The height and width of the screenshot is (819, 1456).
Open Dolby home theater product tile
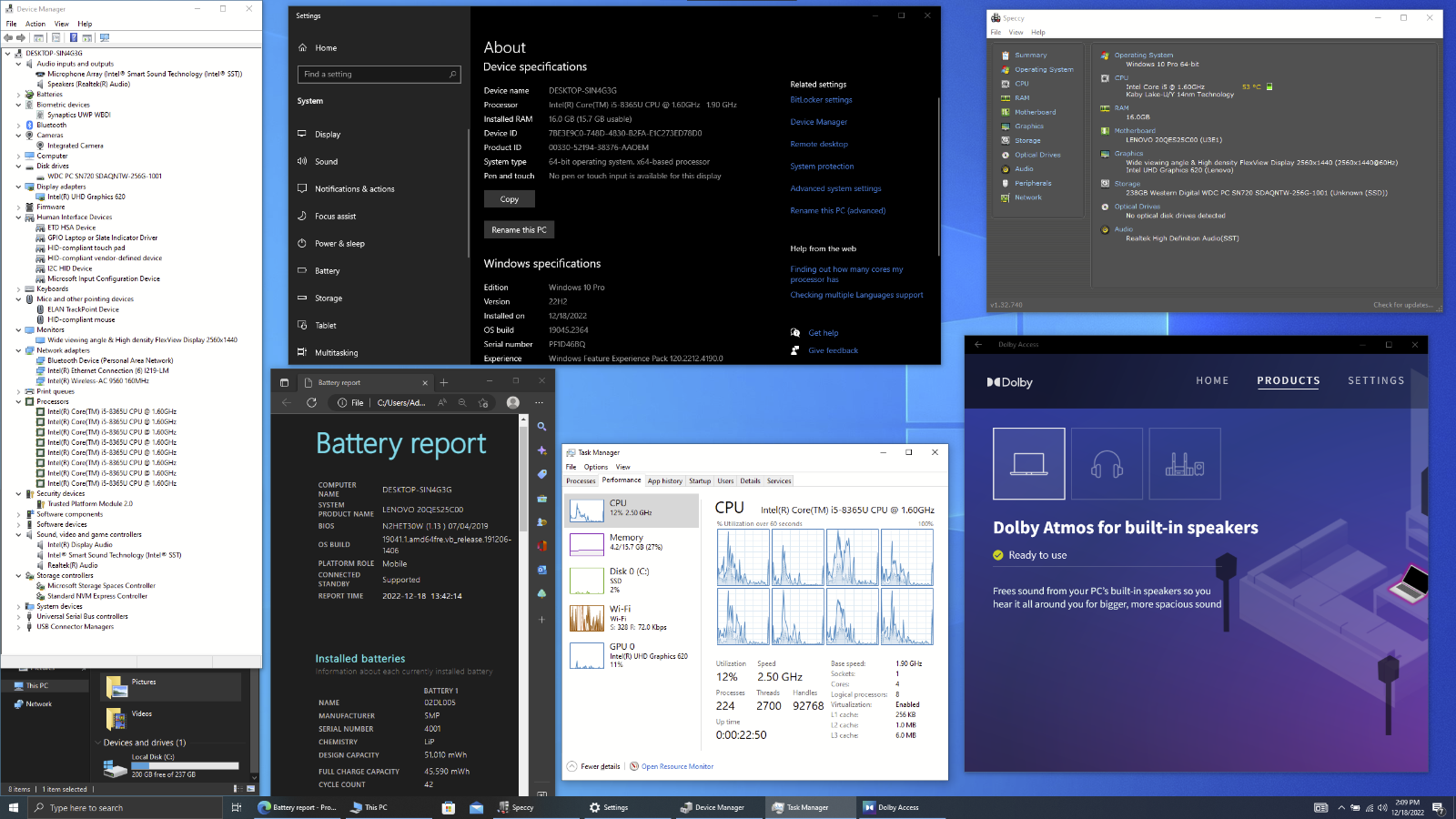1185,464
